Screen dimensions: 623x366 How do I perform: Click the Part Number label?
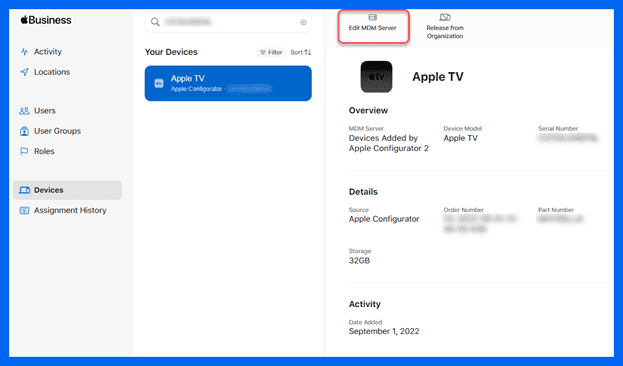click(556, 210)
